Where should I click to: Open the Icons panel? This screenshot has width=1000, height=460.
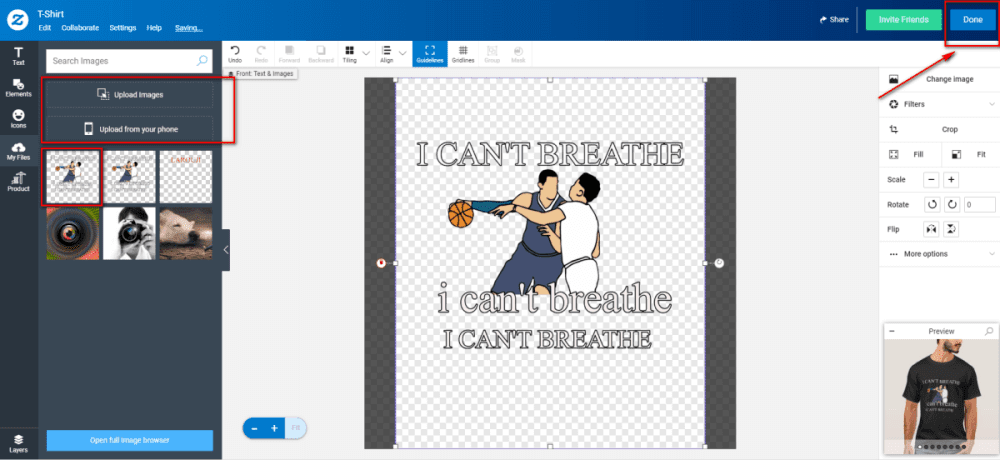click(18, 119)
